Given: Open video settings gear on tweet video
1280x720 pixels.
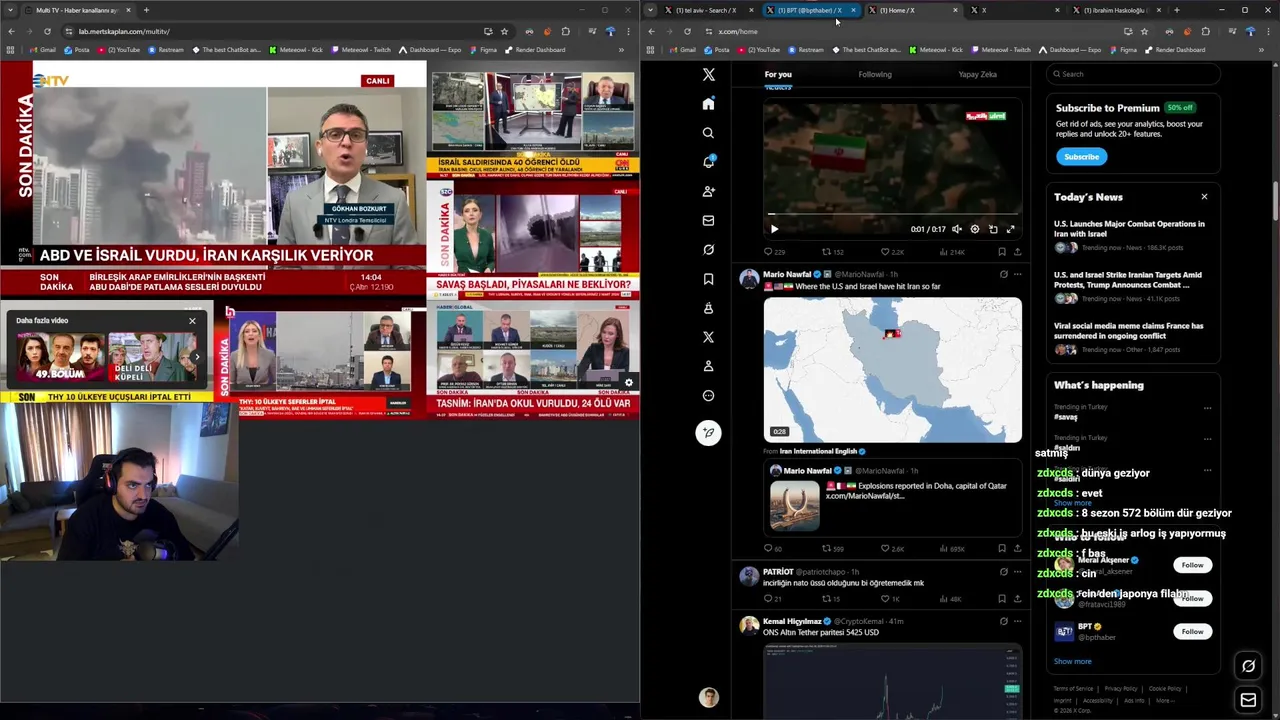Looking at the screenshot, I should click(975, 229).
